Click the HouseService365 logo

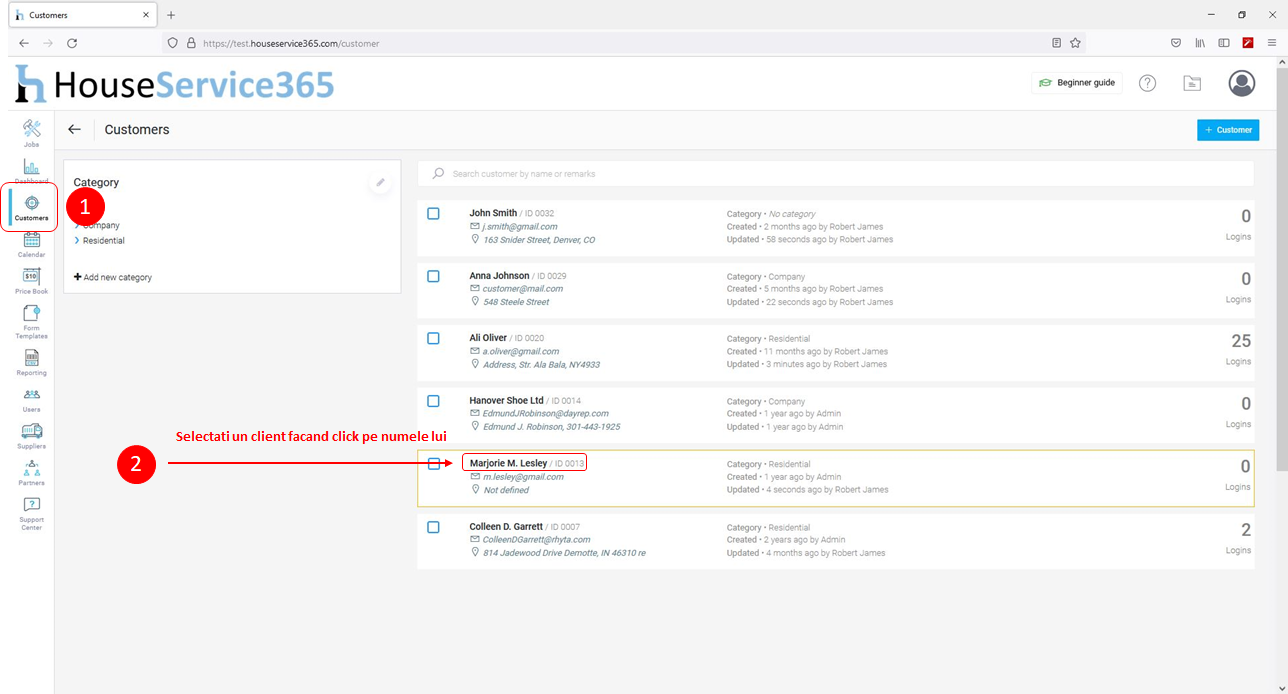(175, 85)
